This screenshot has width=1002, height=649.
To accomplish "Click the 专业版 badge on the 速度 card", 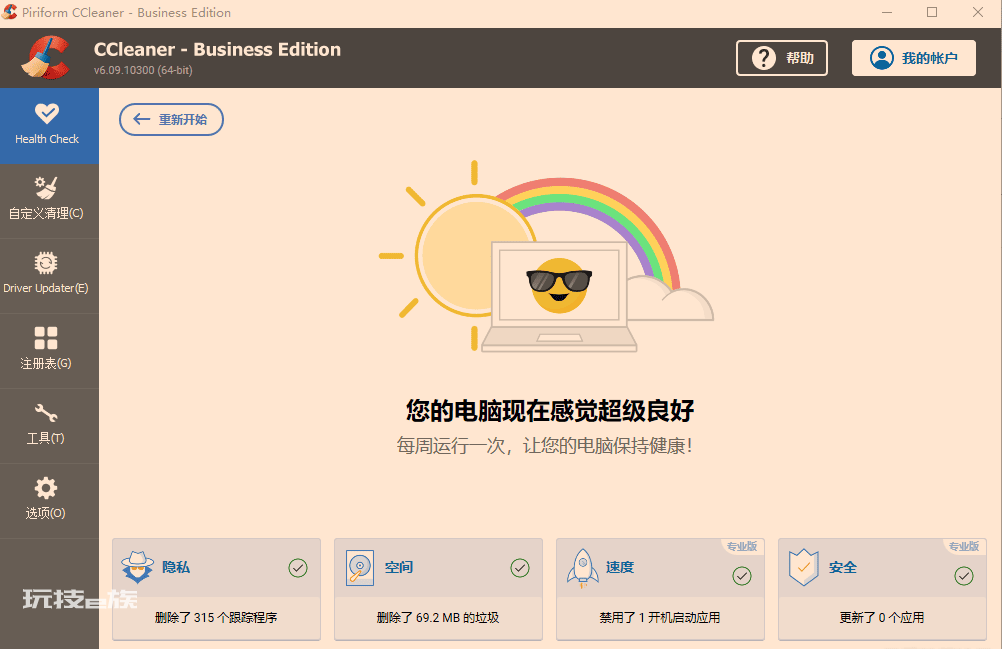I will 742,546.
